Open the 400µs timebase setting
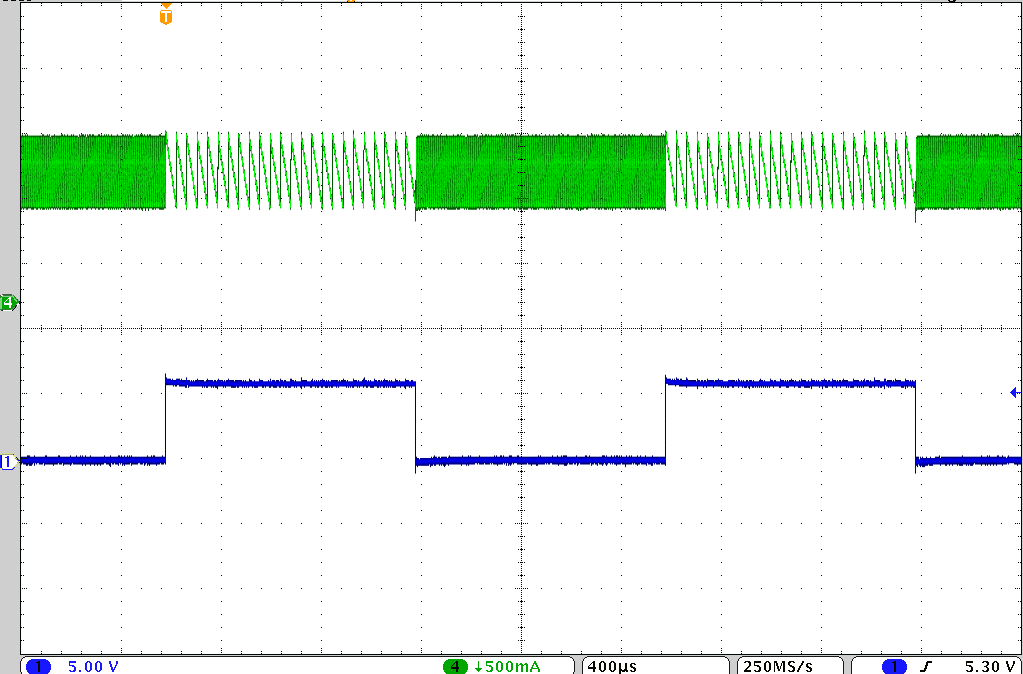Viewport: 1023px width, 674px height. point(614,665)
